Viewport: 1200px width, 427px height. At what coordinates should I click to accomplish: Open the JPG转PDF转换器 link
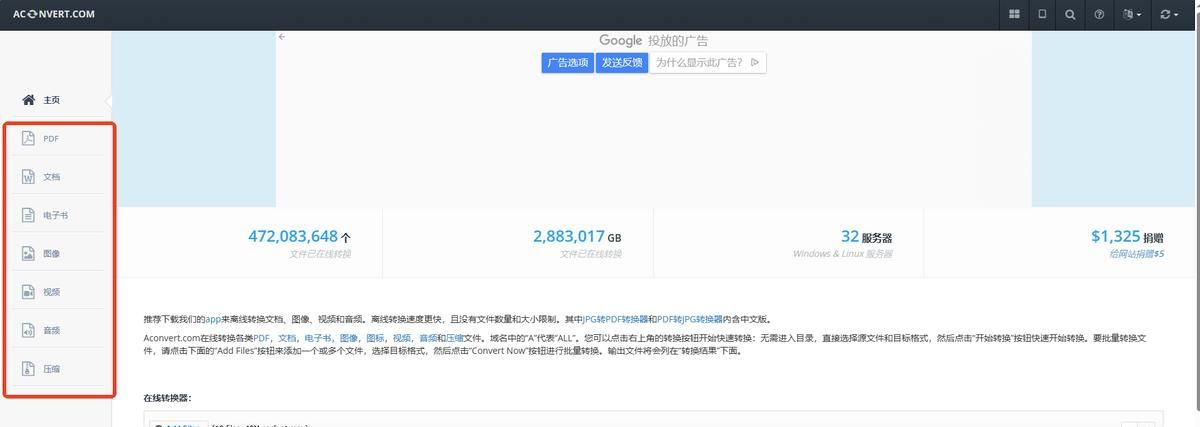(615, 318)
